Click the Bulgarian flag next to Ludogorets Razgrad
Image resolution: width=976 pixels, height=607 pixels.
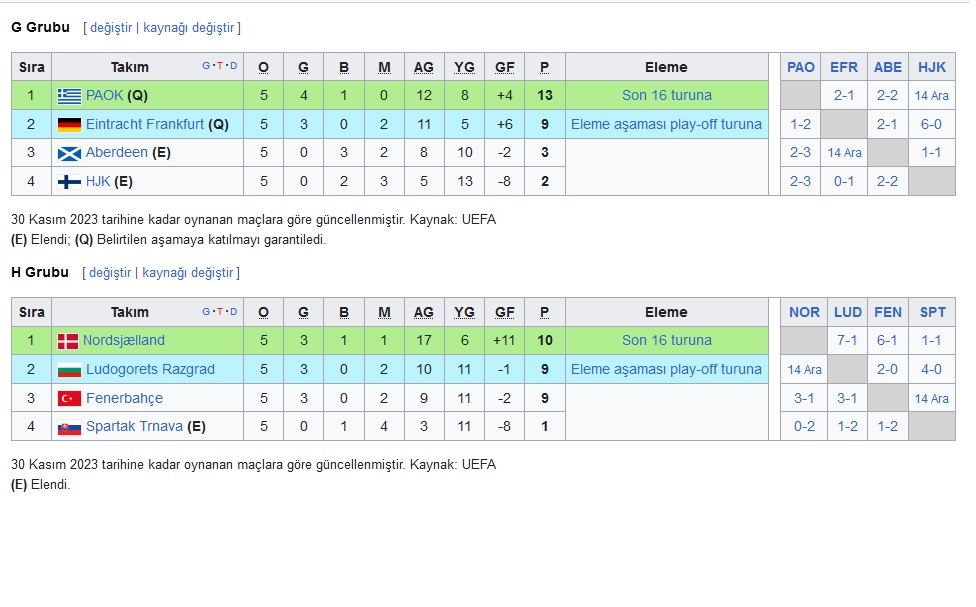tap(69, 370)
